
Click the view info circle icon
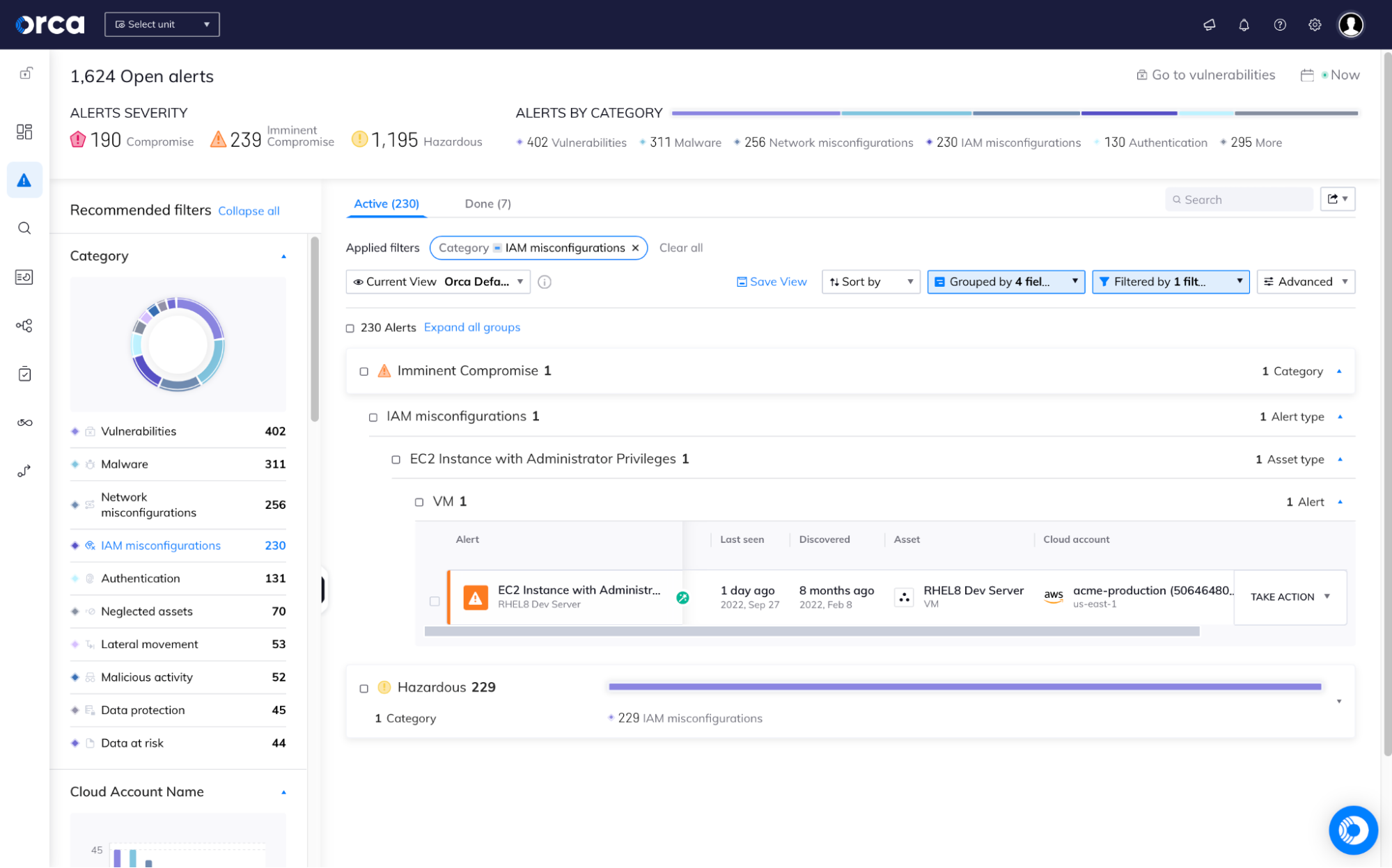coord(545,282)
